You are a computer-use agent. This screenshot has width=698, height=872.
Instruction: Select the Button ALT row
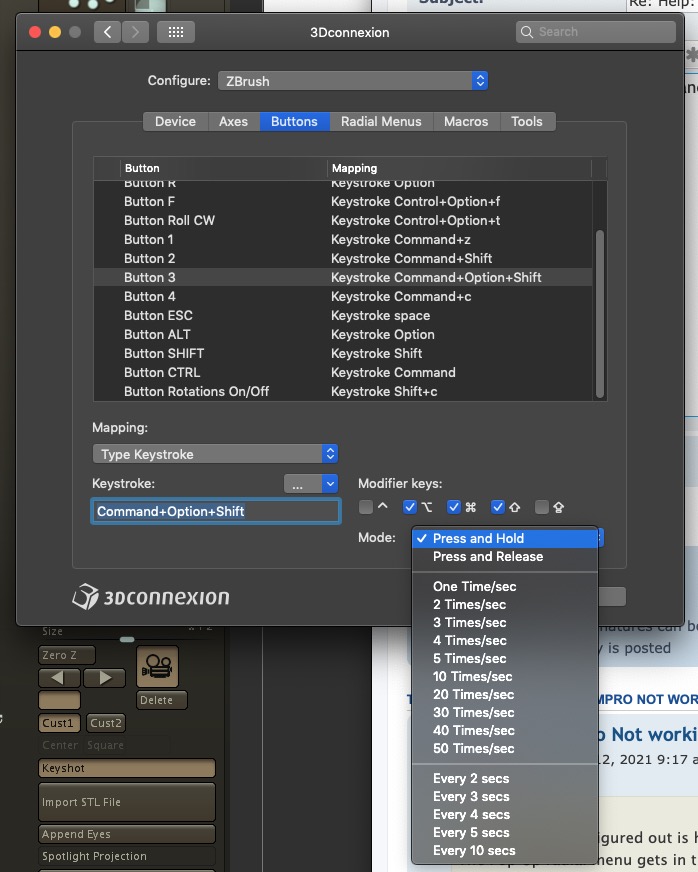343,334
